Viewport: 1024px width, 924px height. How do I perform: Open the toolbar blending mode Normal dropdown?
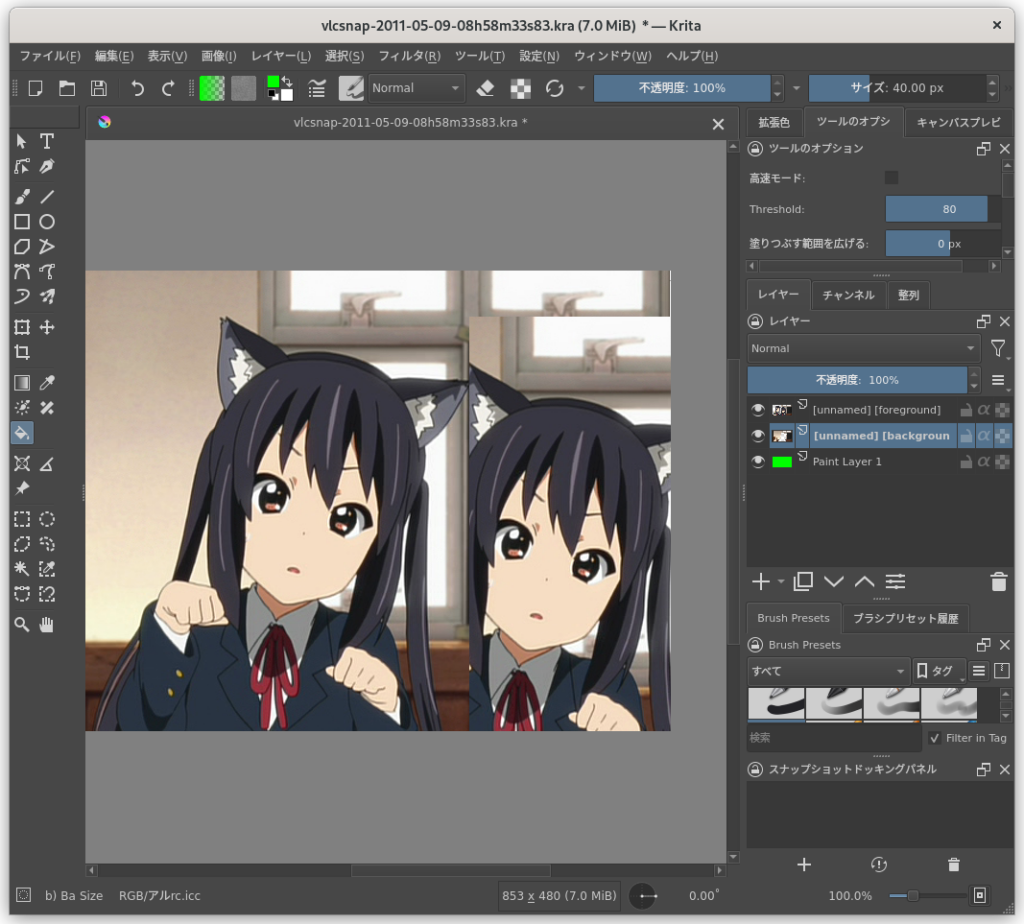(x=416, y=88)
